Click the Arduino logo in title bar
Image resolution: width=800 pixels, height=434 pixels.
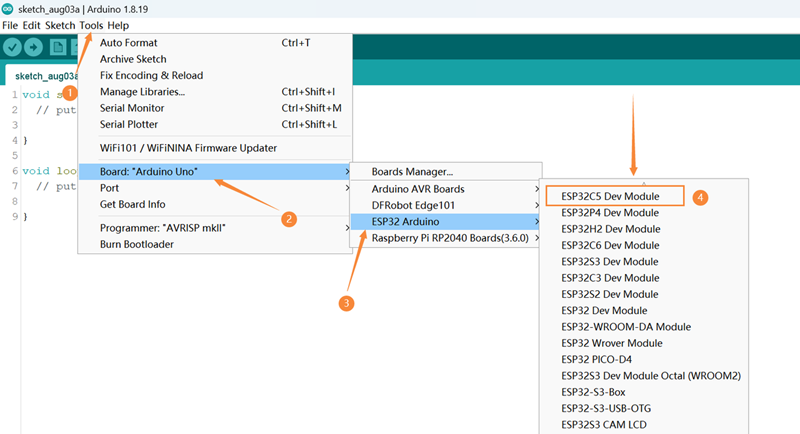[8, 8]
